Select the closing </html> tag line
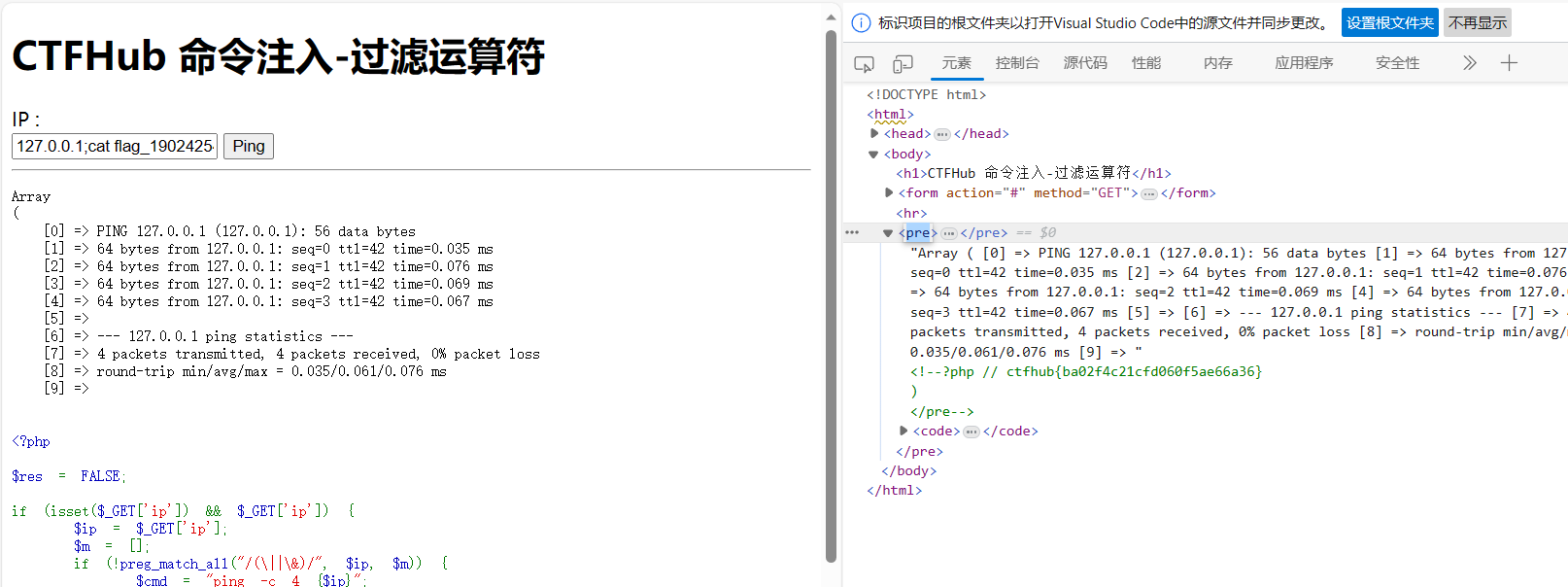Screen dimensions: 1568x587 894,491
